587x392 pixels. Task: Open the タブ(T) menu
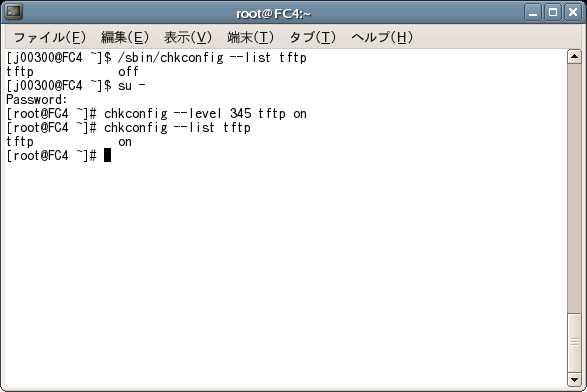coord(313,37)
